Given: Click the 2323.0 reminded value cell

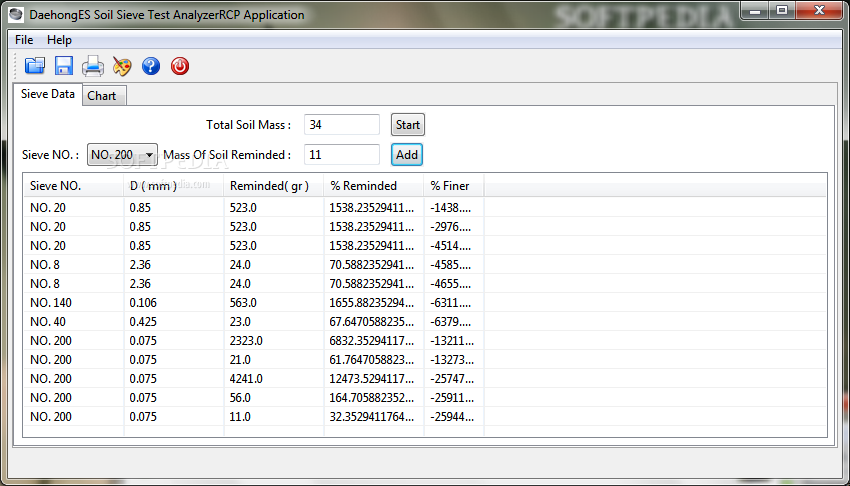Looking at the screenshot, I should [x=274, y=341].
